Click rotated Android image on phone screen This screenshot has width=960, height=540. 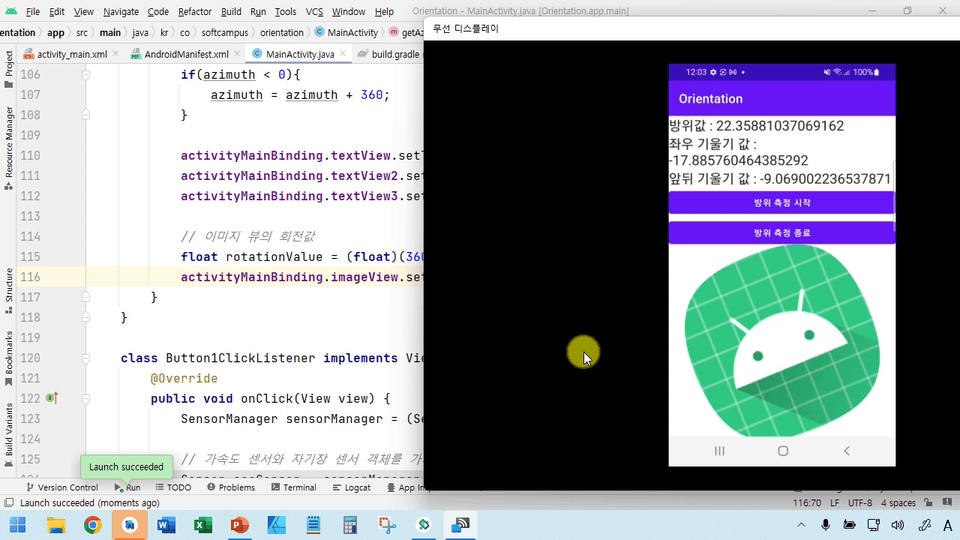[782, 340]
